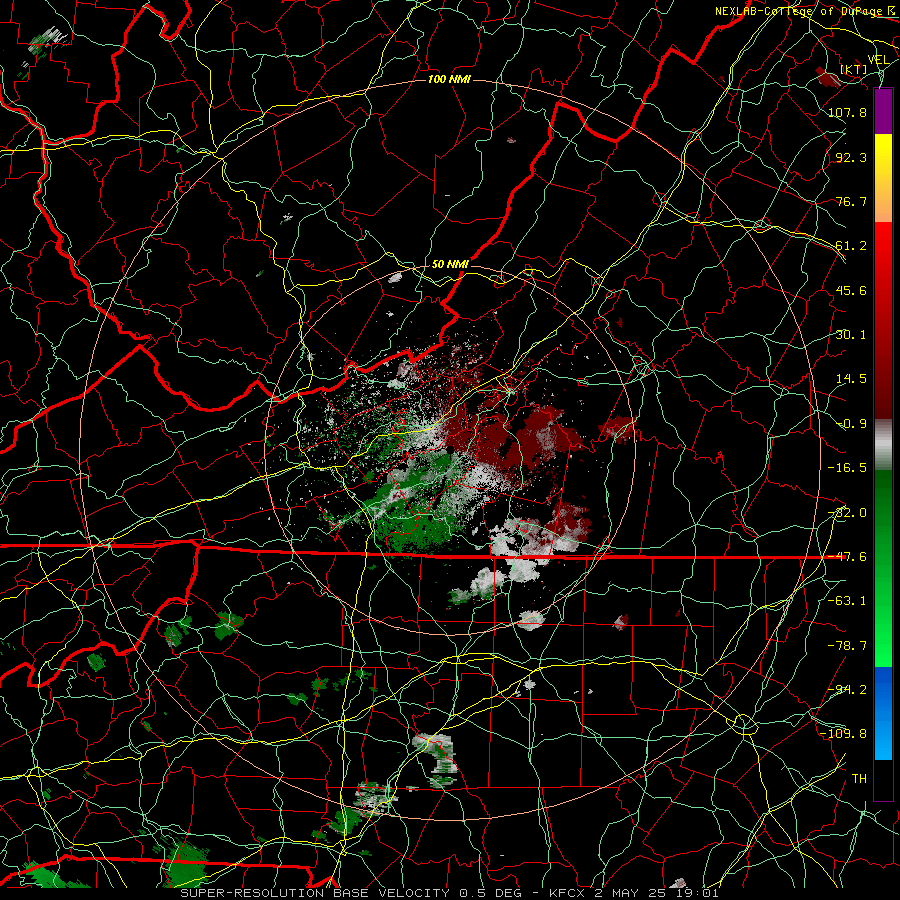Pick the gray near-zero segment of the color bar
Screen dimensions: 900x900
point(883,444)
